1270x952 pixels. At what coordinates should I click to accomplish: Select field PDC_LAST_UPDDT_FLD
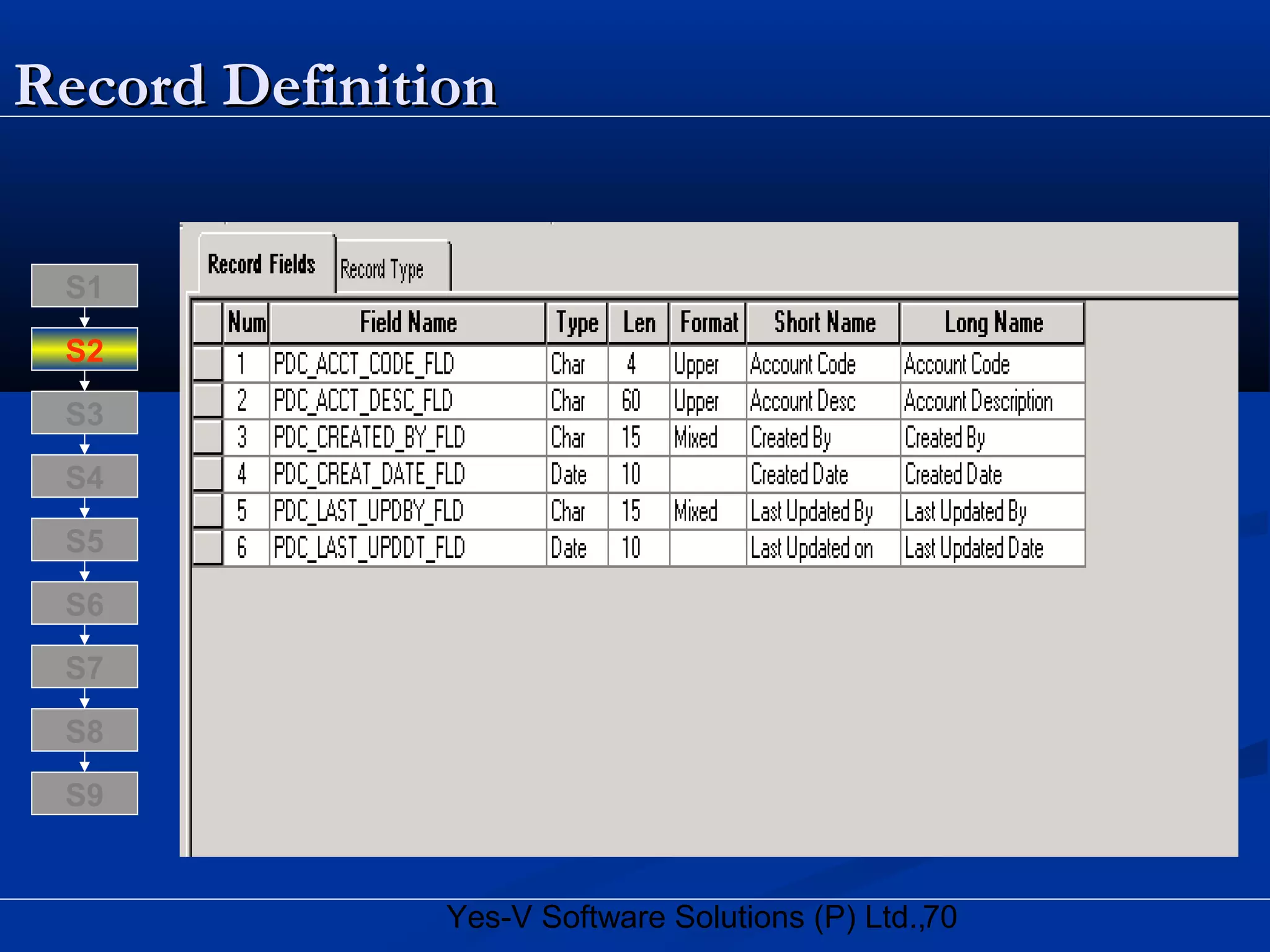click(x=408, y=548)
